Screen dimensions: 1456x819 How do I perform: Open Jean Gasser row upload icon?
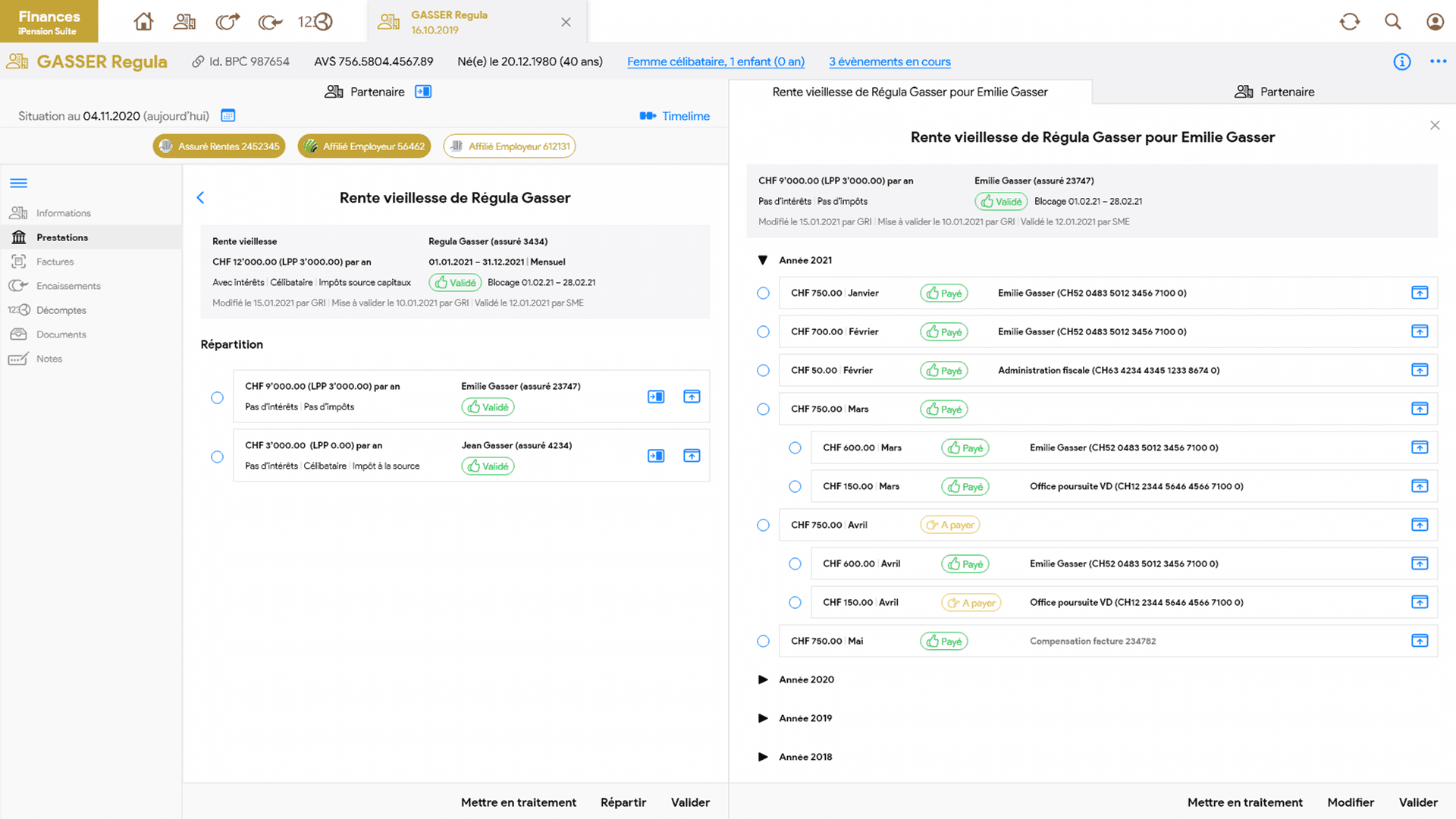(x=692, y=456)
